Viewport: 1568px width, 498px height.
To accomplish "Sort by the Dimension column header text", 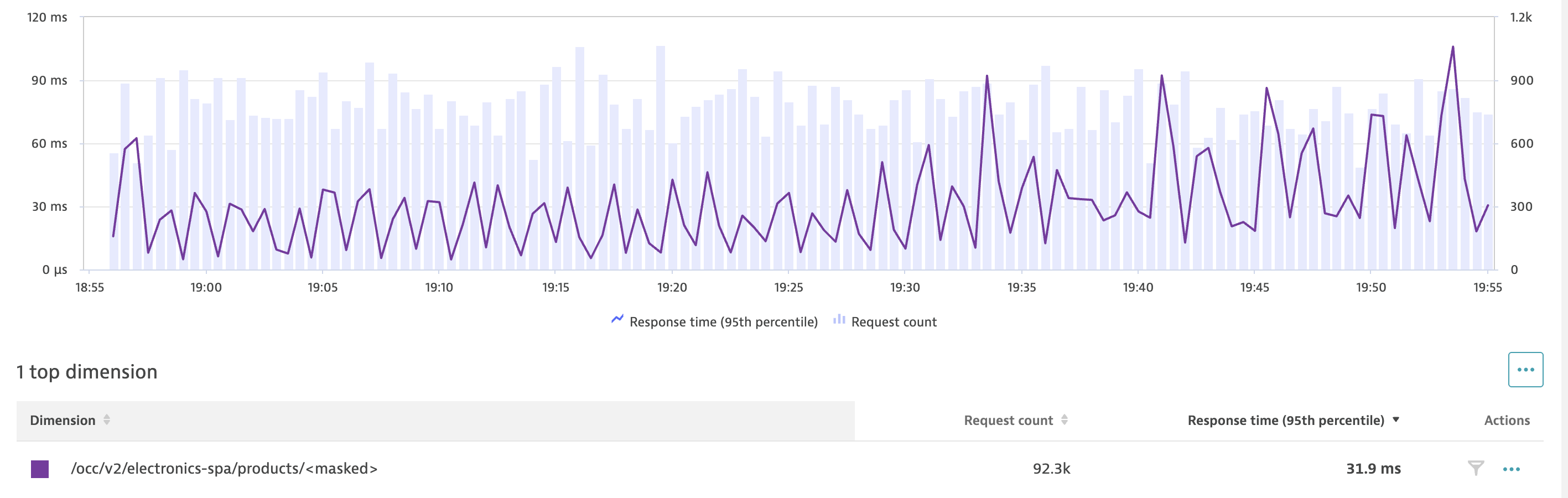I will tap(63, 420).
